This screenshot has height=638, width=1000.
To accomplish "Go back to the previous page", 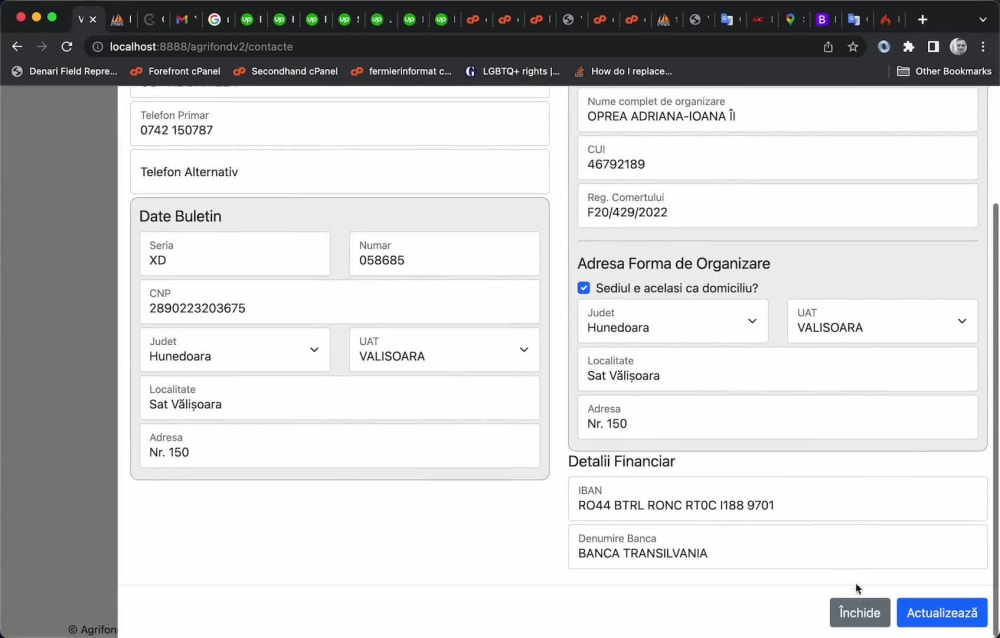I will pos(17,47).
